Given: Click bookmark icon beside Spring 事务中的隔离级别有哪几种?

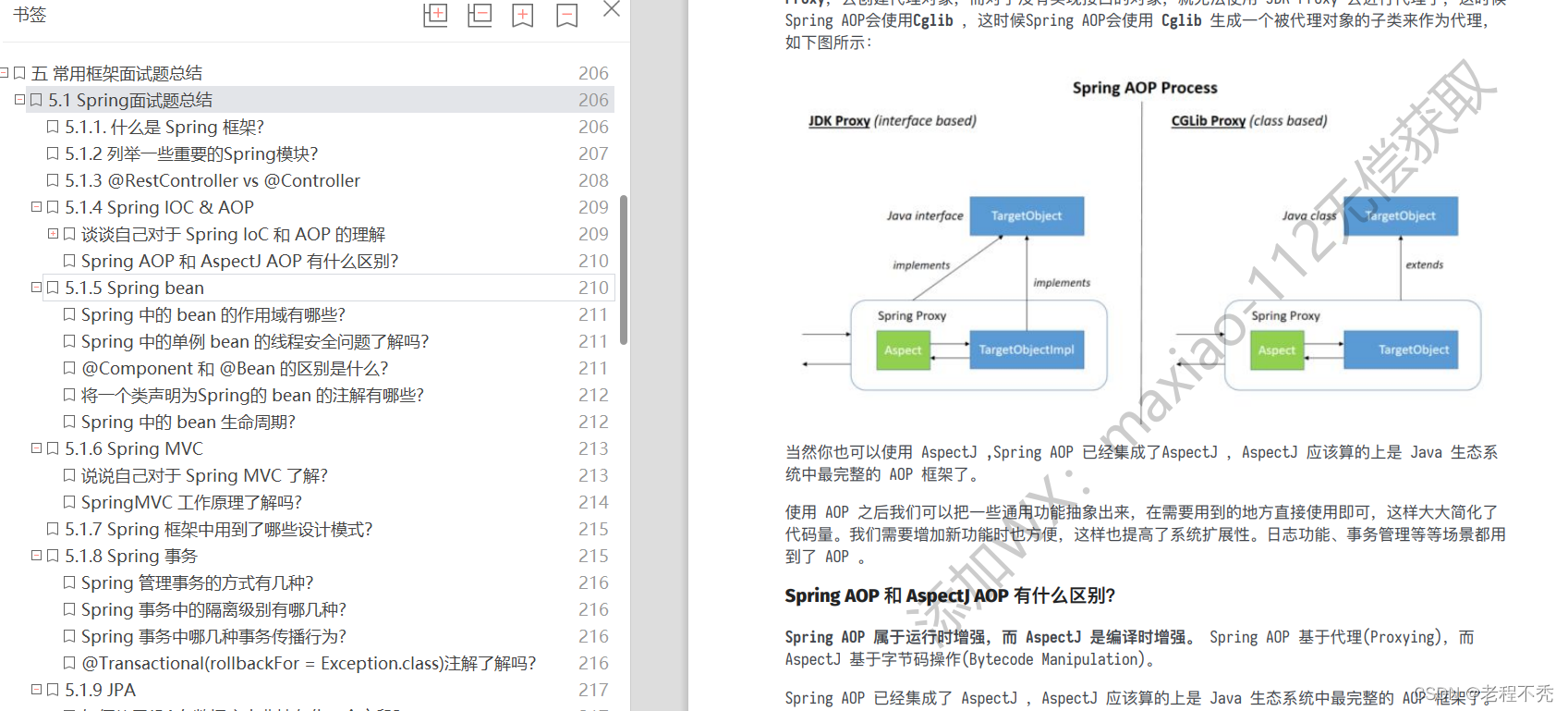Looking at the screenshot, I should click(69, 609).
